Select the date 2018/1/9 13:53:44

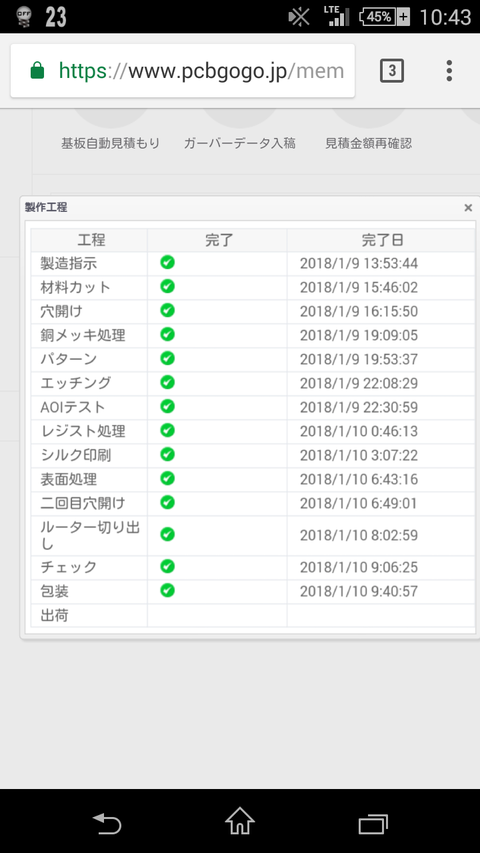coord(359,264)
